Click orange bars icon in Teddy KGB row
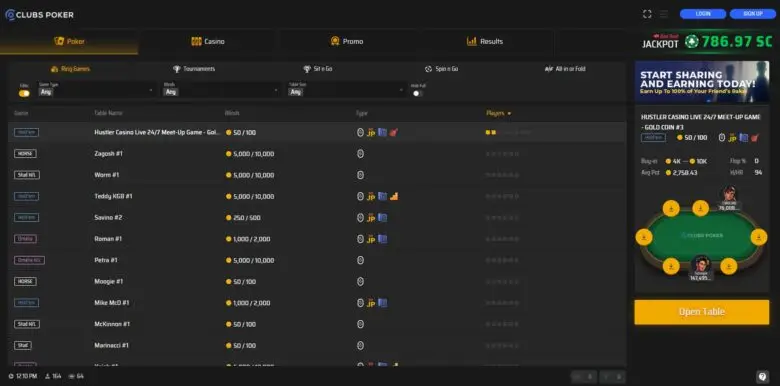Image resolution: width=780 pixels, height=386 pixels. tap(394, 196)
